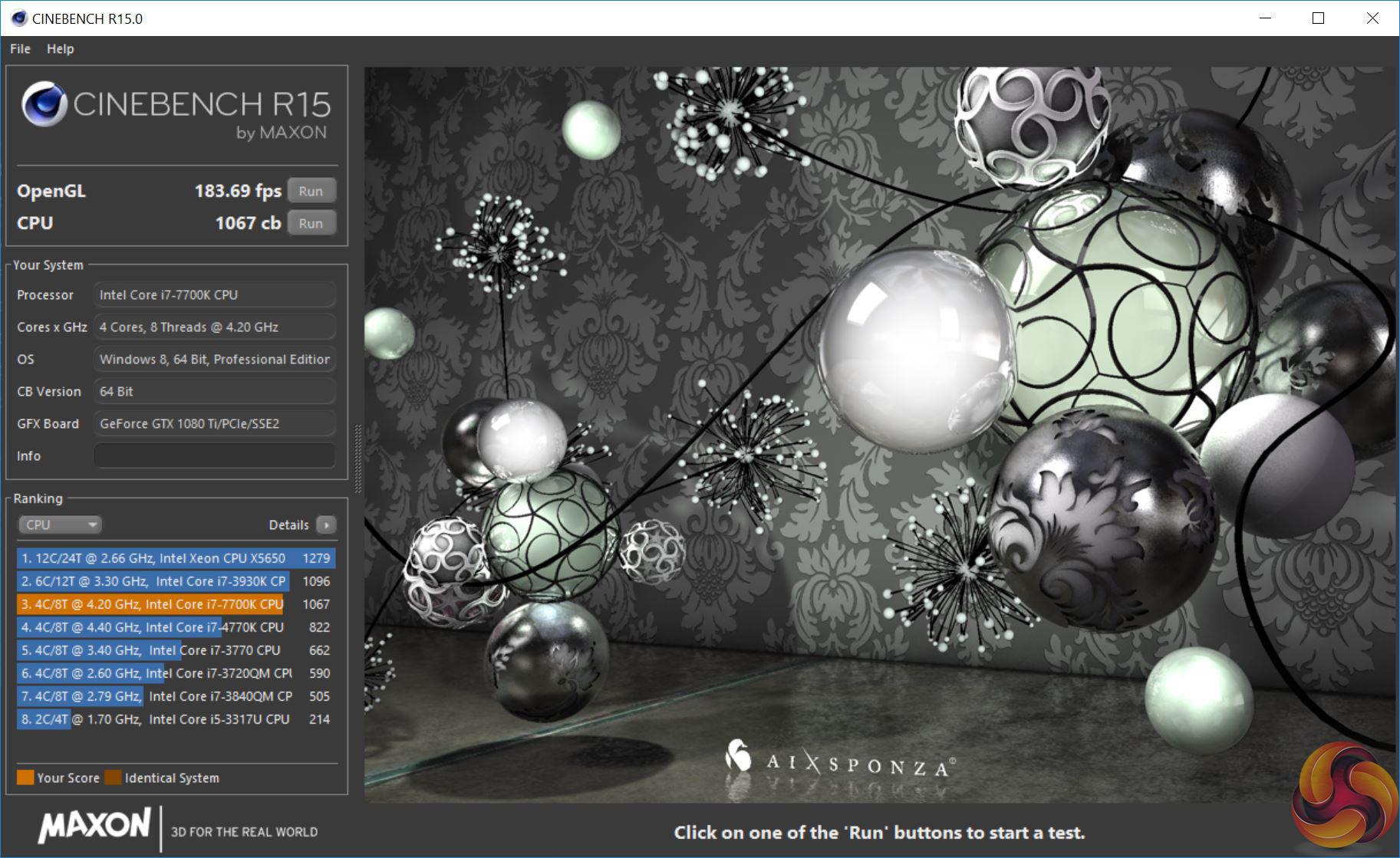The height and width of the screenshot is (858, 1400).
Task: Click the title bar Cinebench app icon
Action: click(18, 18)
